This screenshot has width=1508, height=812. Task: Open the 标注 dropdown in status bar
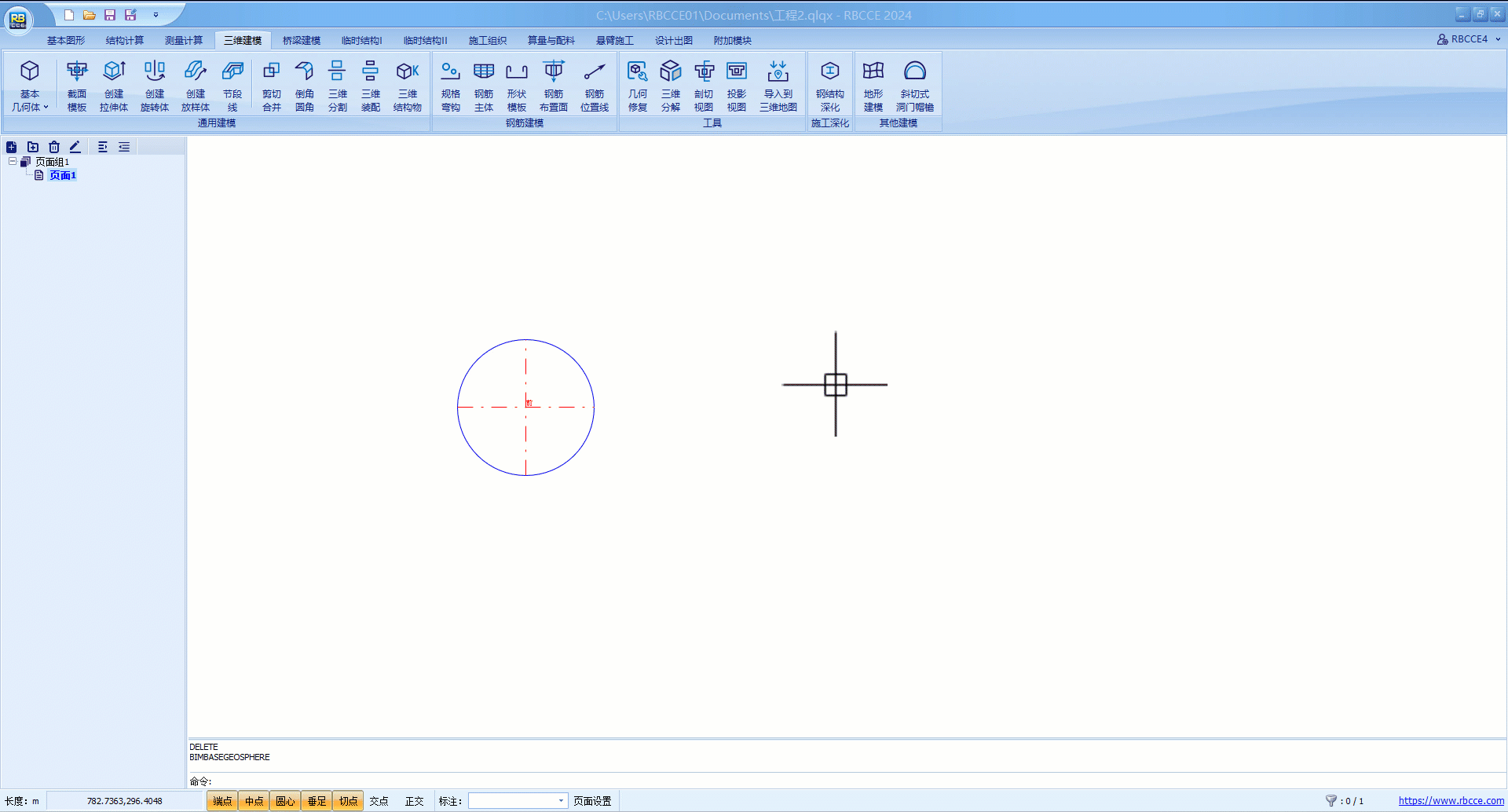561,801
